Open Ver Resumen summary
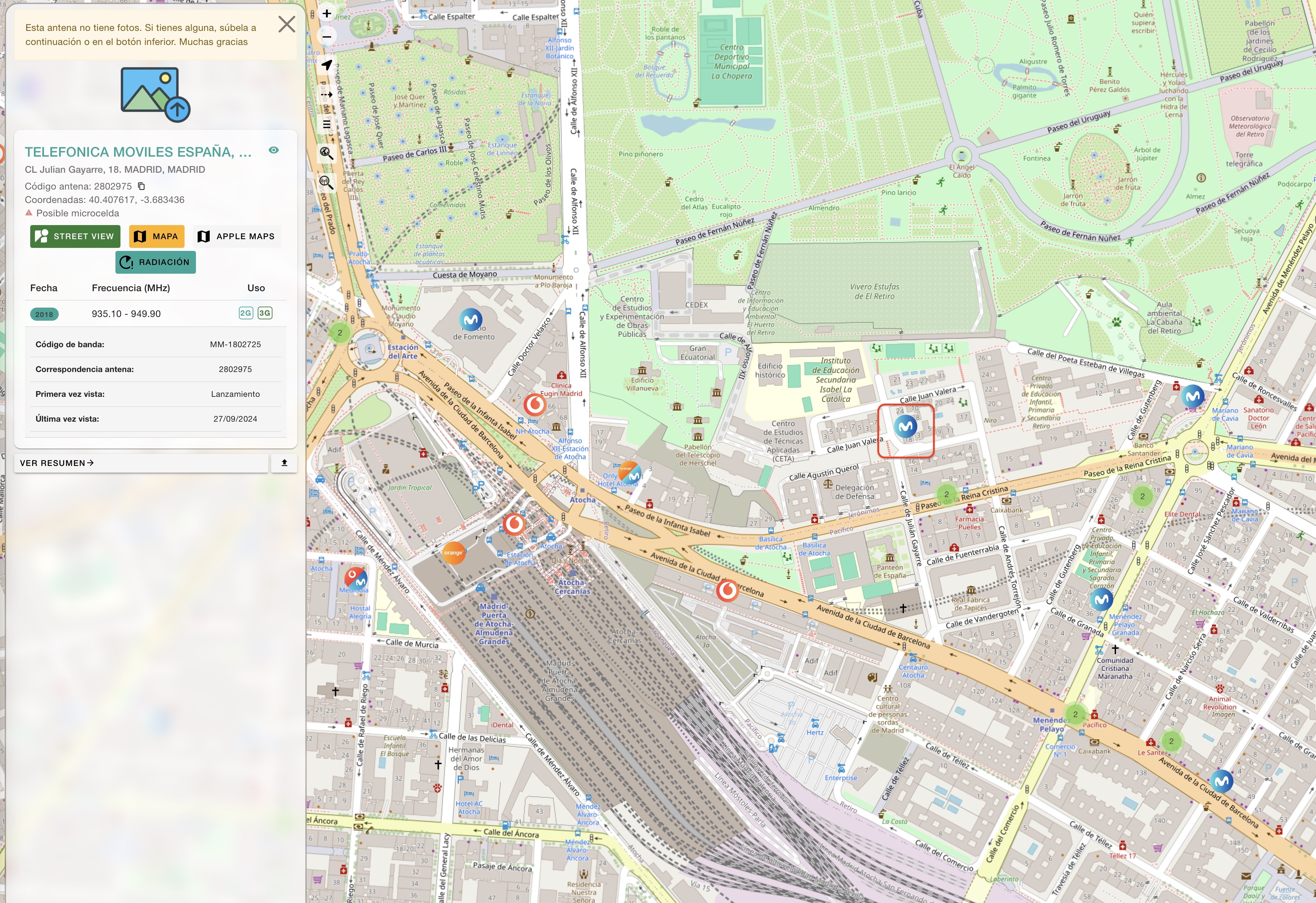This screenshot has width=1316, height=903. click(141, 463)
